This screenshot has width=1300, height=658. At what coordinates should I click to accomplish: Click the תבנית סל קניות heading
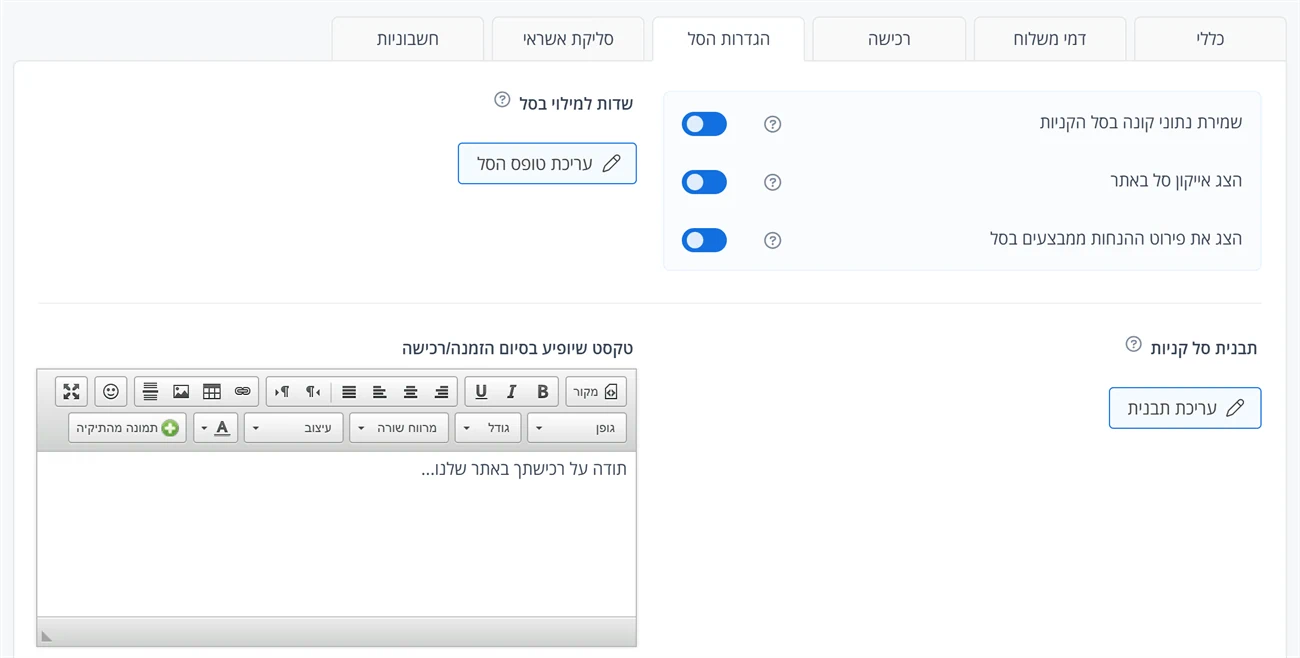(1204, 348)
